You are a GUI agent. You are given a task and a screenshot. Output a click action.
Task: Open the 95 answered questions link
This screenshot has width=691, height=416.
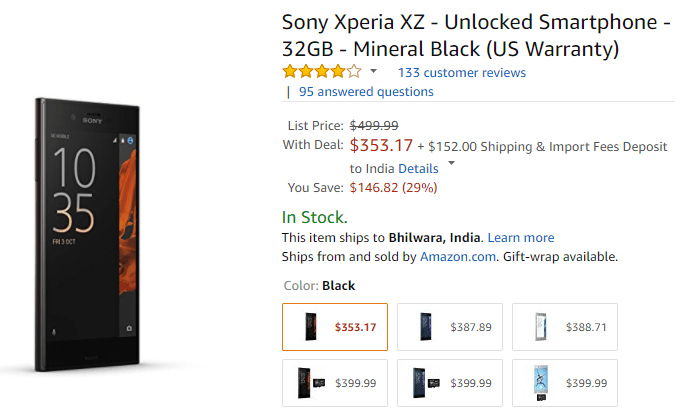pos(366,91)
